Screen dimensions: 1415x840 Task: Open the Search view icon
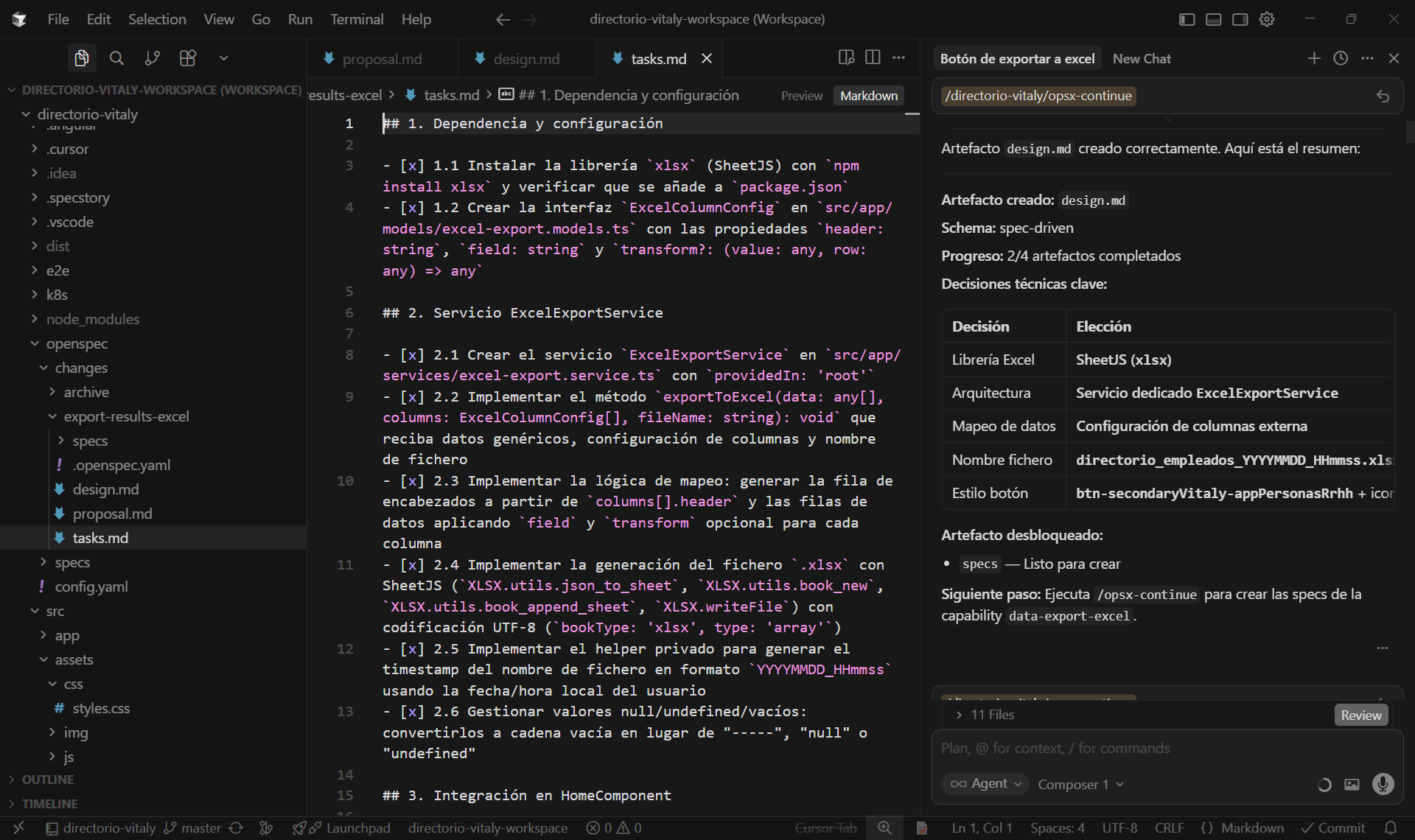click(116, 58)
